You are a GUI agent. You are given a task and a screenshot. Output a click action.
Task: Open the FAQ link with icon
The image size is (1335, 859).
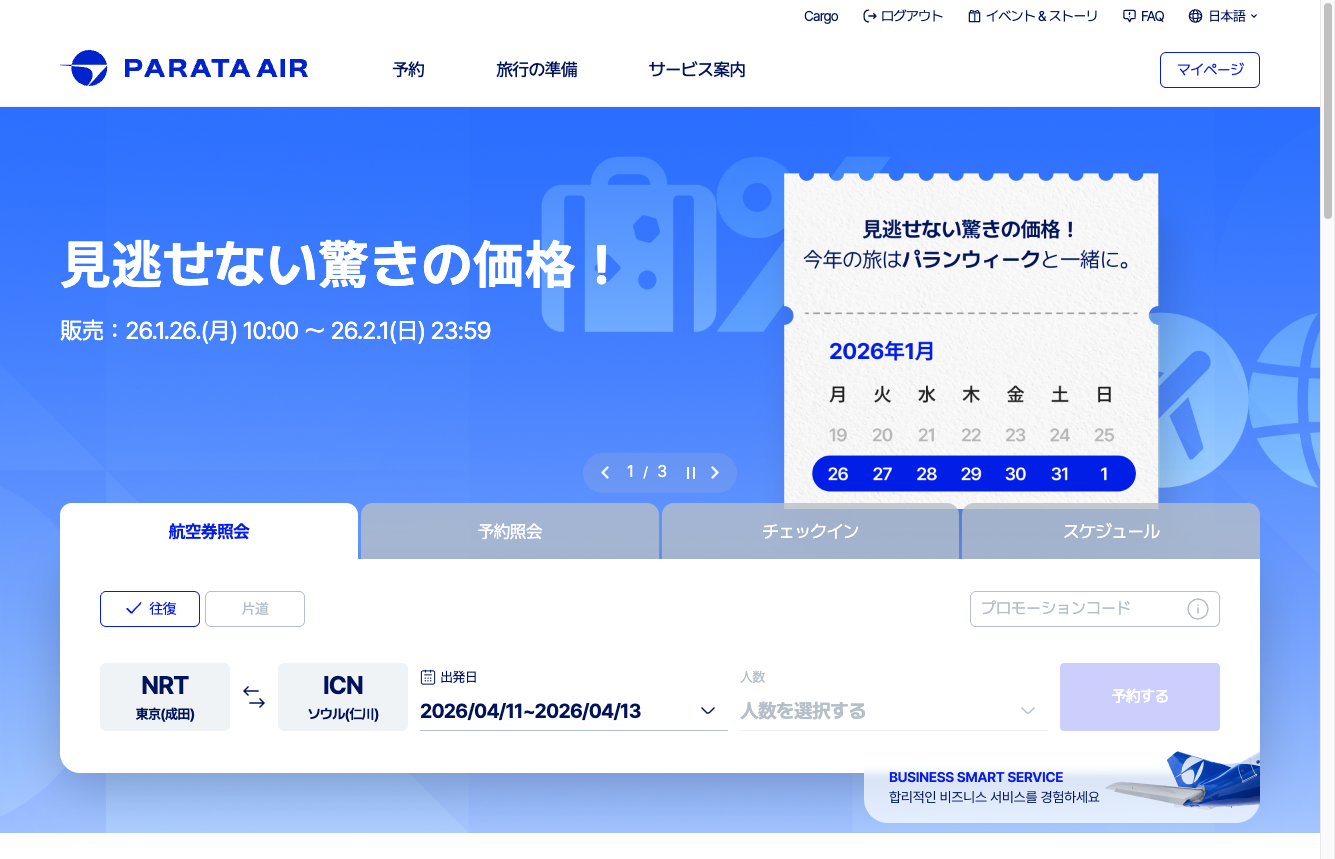[1143, 16]
